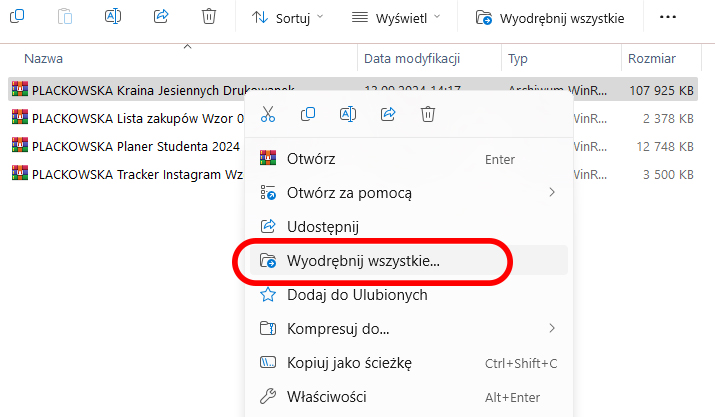This screenshot has height=417, width=715.
Task: Click the Delete trash icon in the top toolbar
Action: point(209,17)
